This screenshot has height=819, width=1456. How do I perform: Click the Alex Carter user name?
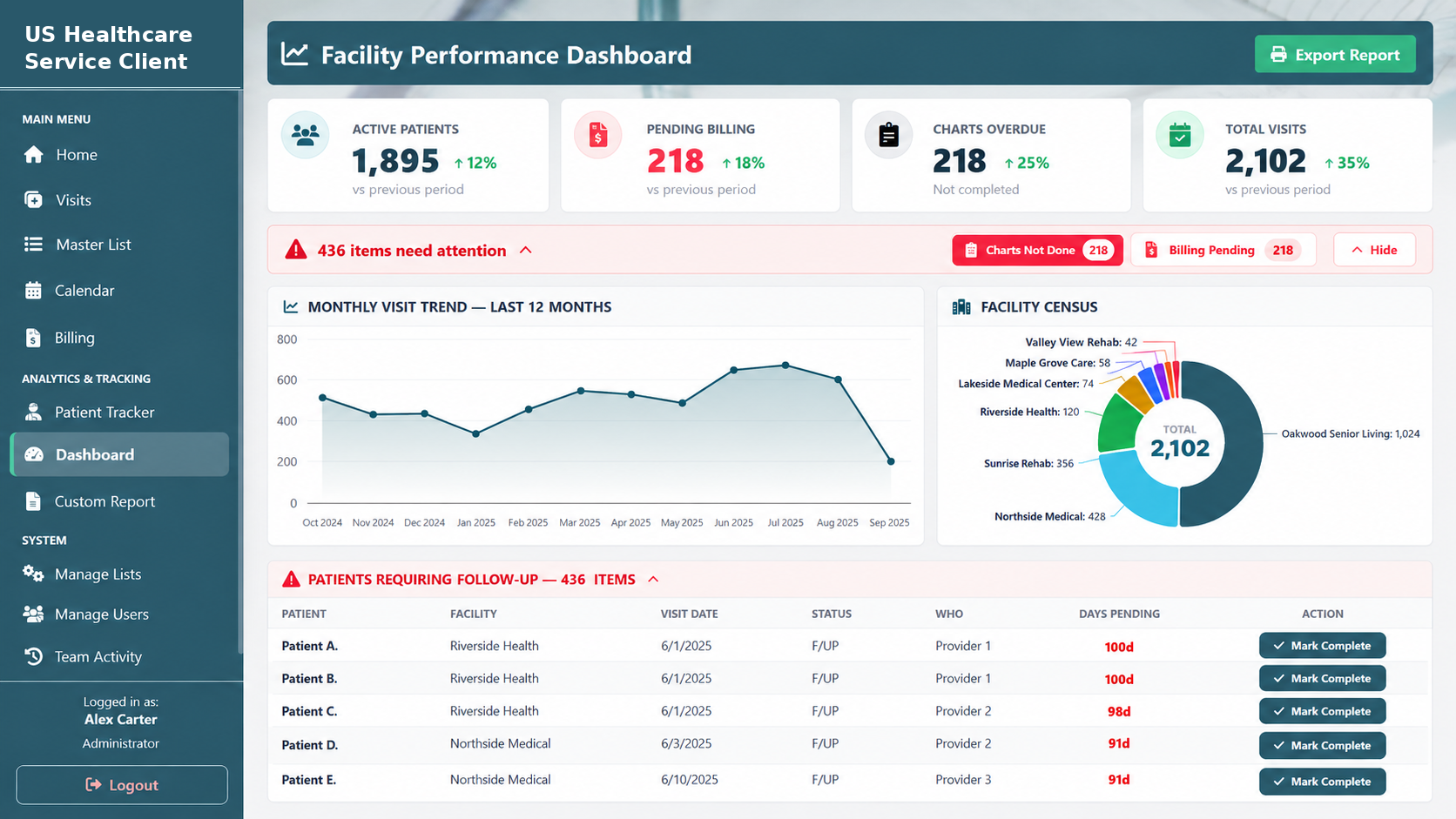coord(121,720)
